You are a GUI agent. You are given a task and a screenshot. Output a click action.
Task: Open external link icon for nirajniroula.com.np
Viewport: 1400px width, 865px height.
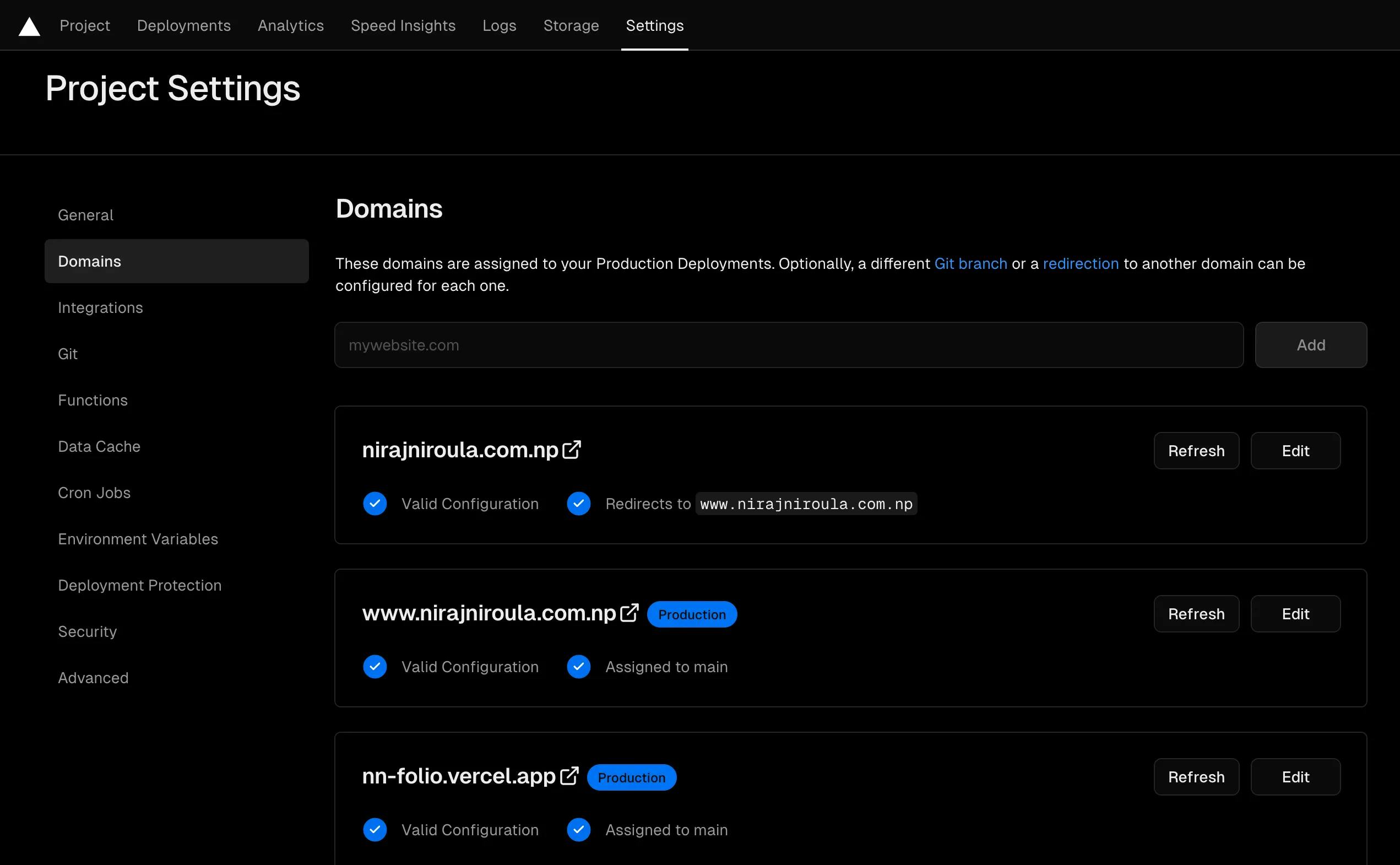click(571, 450)
